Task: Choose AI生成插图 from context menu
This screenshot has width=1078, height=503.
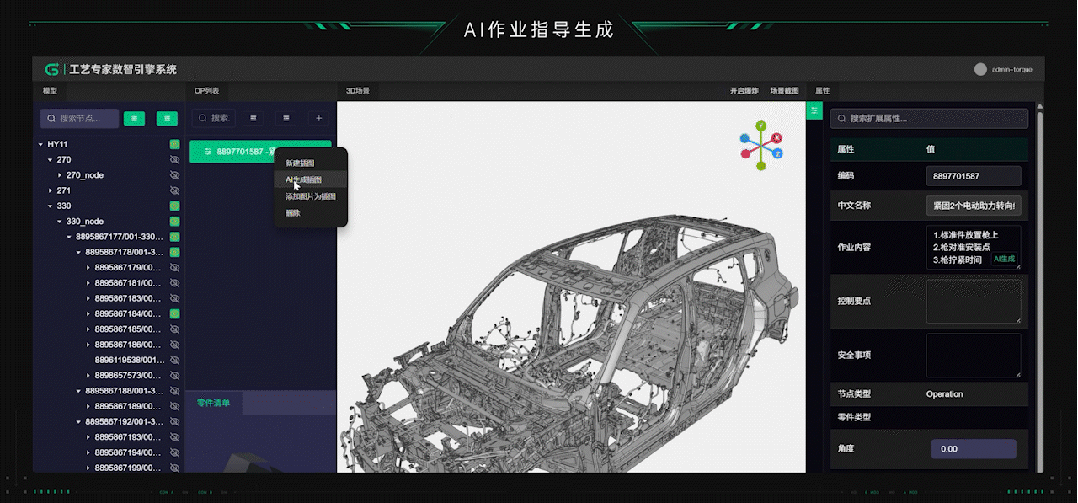Action: pyautogui.click(x=303, y=179)
